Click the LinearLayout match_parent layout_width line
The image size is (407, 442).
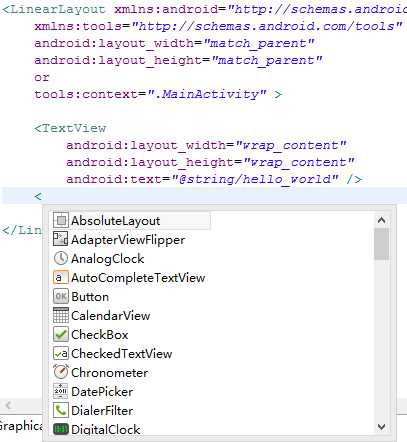[x=174, y=43]
